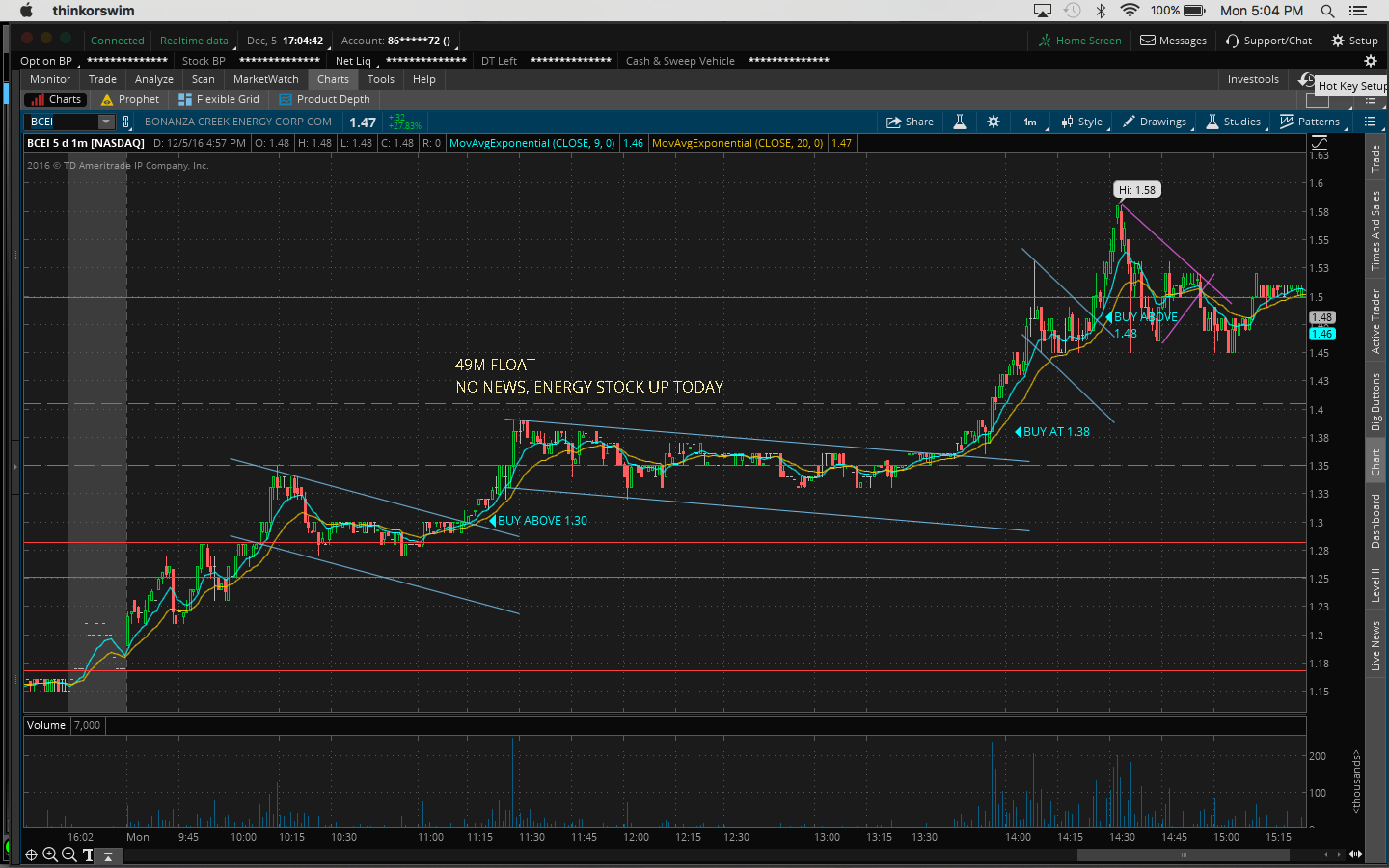Screen dimensions: 1389x868
Task: Click the collapse-to-top arrow icon
Action: pos(108,854)
